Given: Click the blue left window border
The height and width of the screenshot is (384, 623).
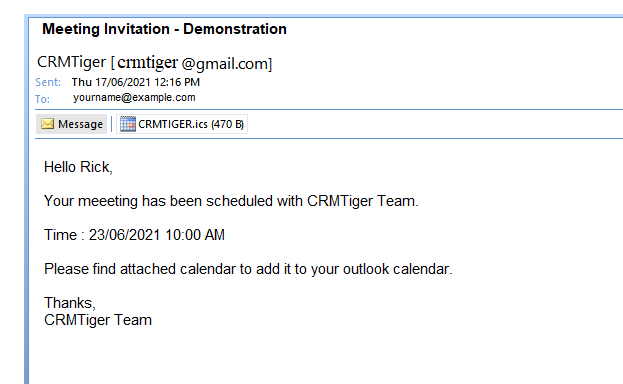Looking at the screenshot, I should tap(26, 199).
